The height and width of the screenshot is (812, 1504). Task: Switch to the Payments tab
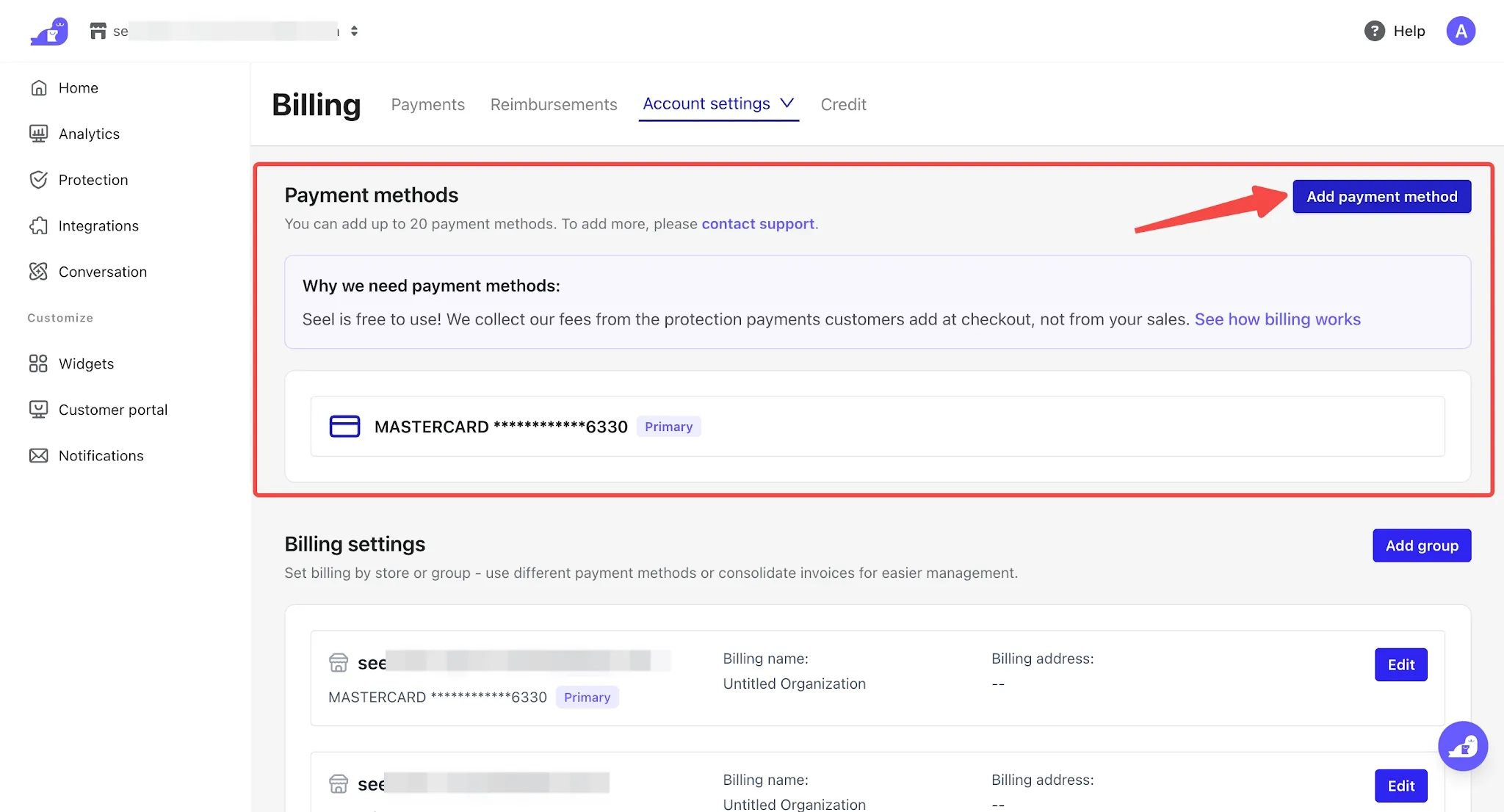click(x=428, y=104)
